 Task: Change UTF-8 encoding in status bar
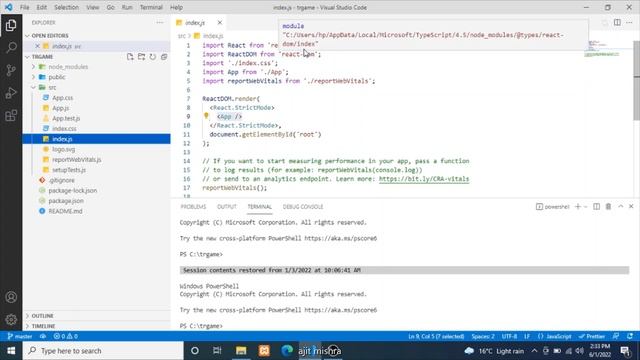point(509,336)
